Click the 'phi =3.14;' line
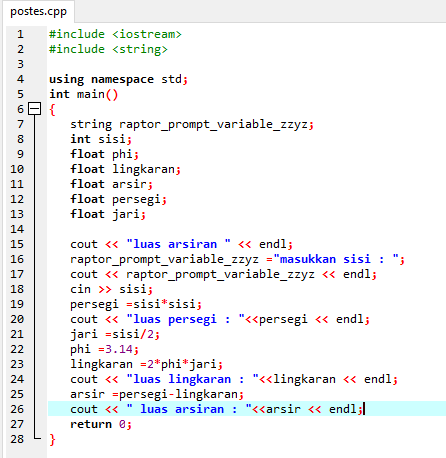 [104, 349]
